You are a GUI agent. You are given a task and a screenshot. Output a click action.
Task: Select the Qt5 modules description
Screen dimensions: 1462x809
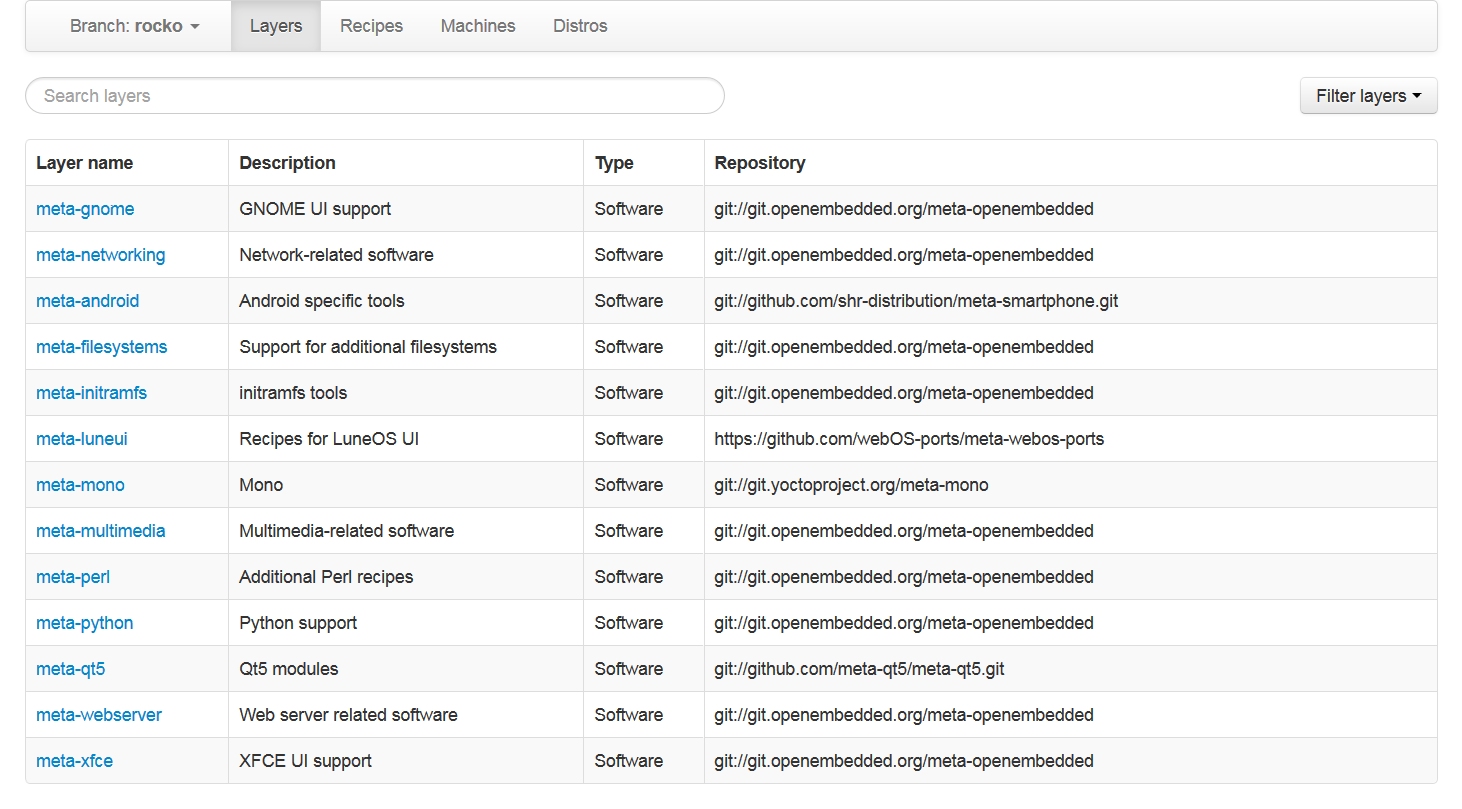point(289,669)
